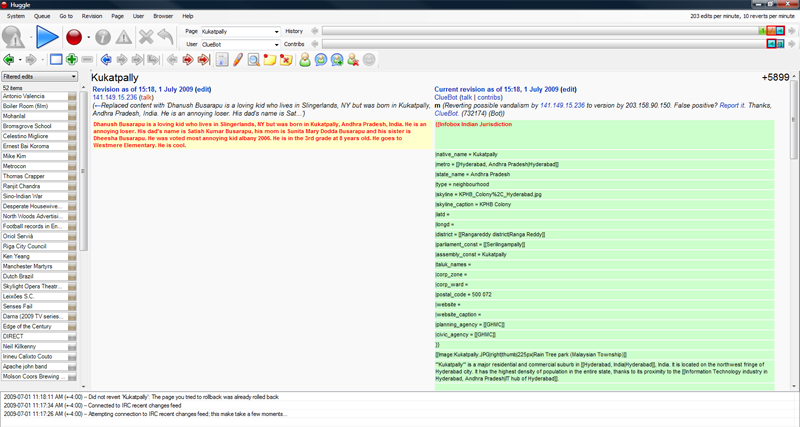The height and width of the screenshot is (427, 800).
Task: Open the Go to menu
Action: pos(66,16)
